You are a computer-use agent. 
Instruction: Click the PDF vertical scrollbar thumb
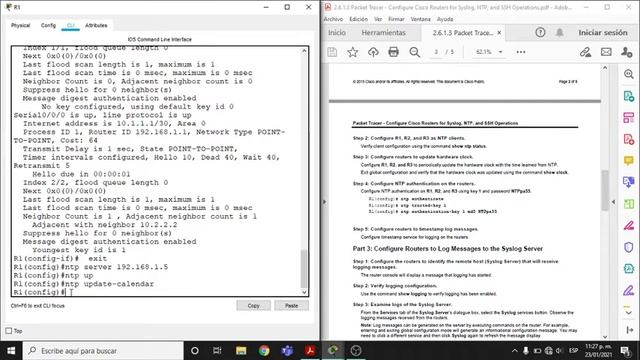pyautogui.click(x=605, y=190)
